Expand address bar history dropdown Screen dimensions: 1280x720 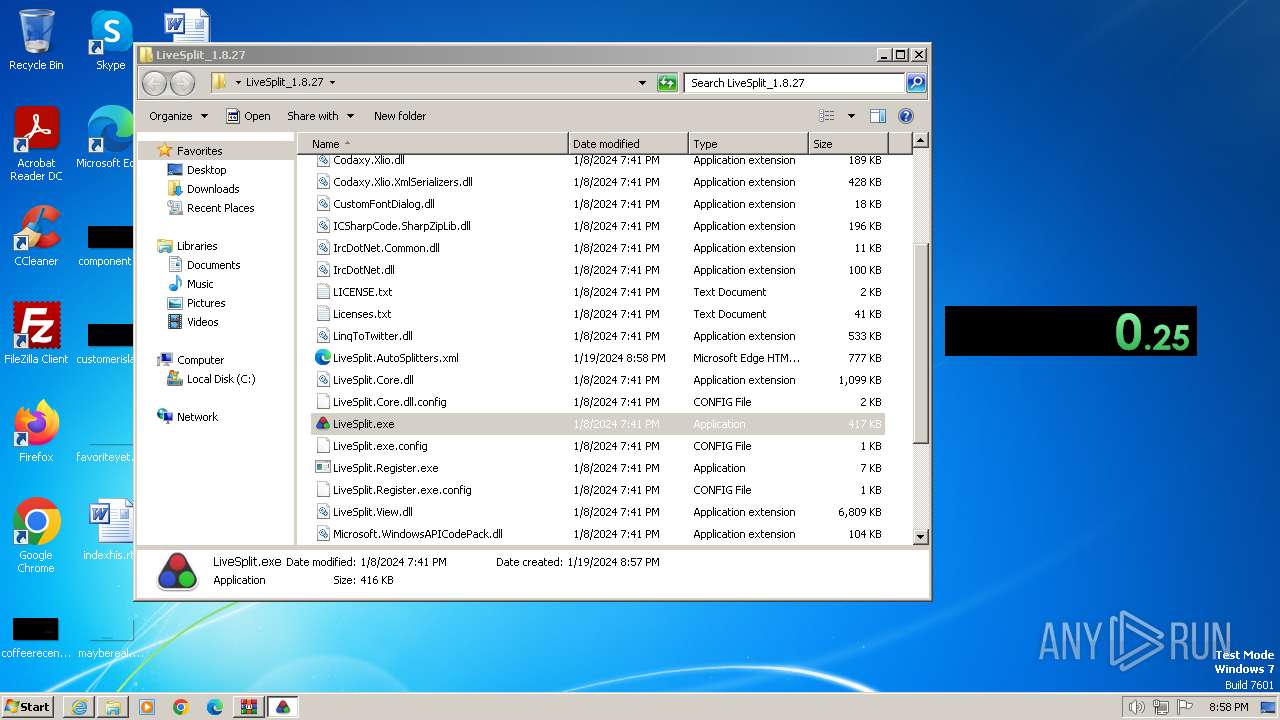point(642,83)
